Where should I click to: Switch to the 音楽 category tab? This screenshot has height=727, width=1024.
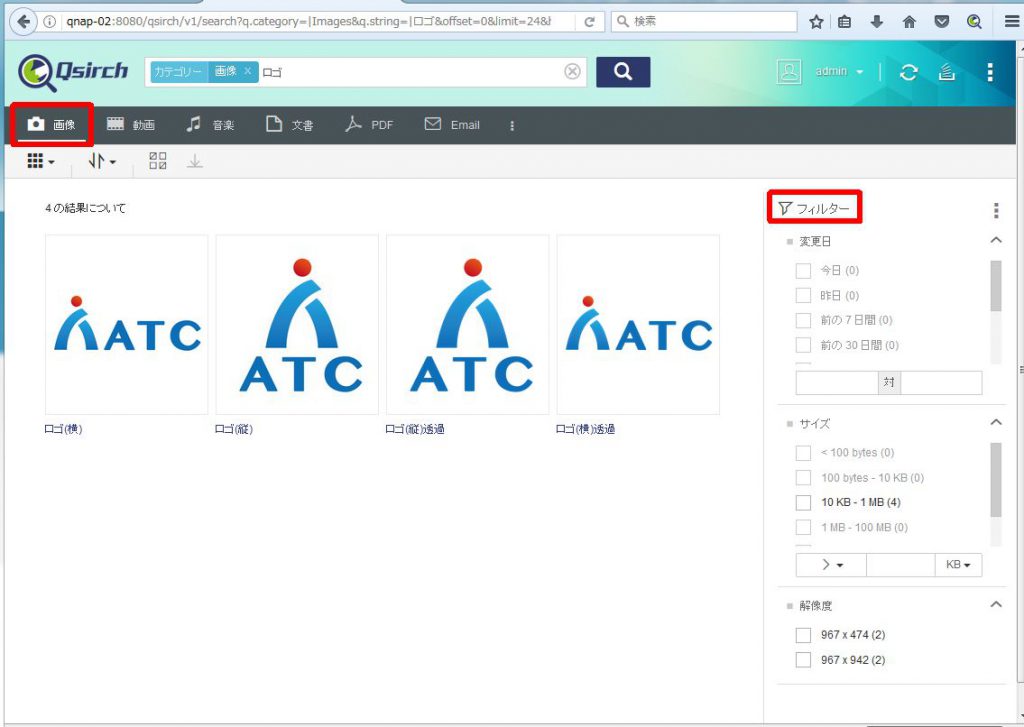point(210,125)
